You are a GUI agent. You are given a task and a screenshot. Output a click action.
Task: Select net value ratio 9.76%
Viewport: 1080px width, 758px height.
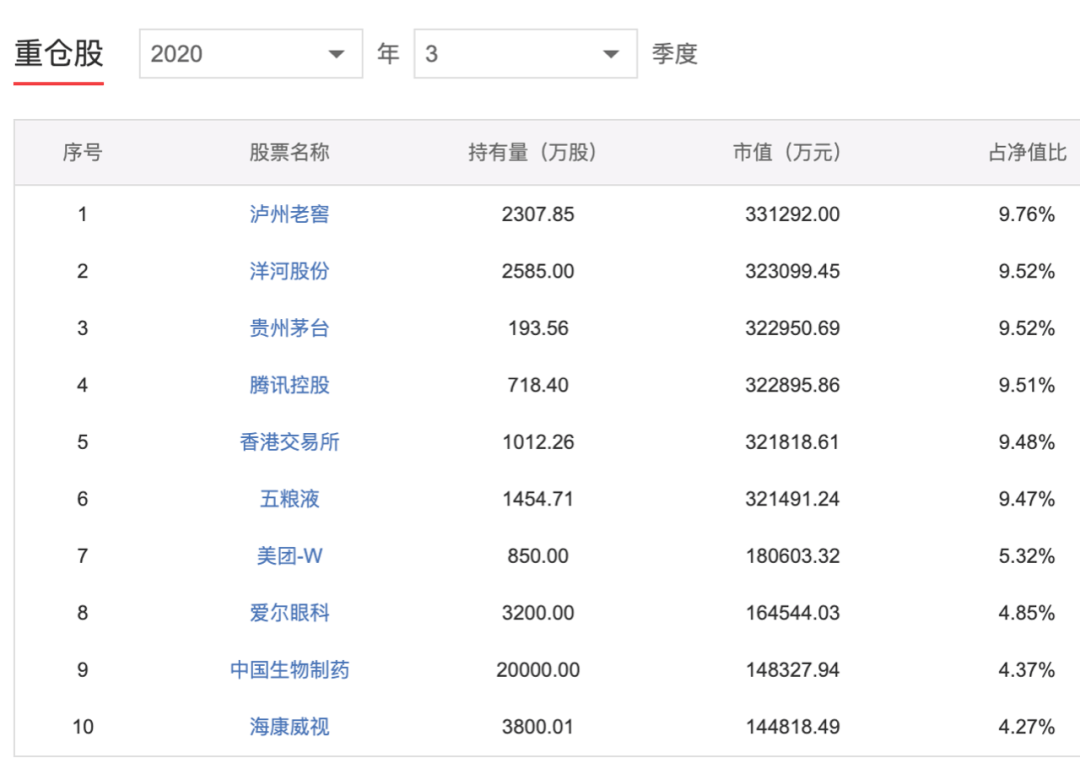pos(1027,214)
